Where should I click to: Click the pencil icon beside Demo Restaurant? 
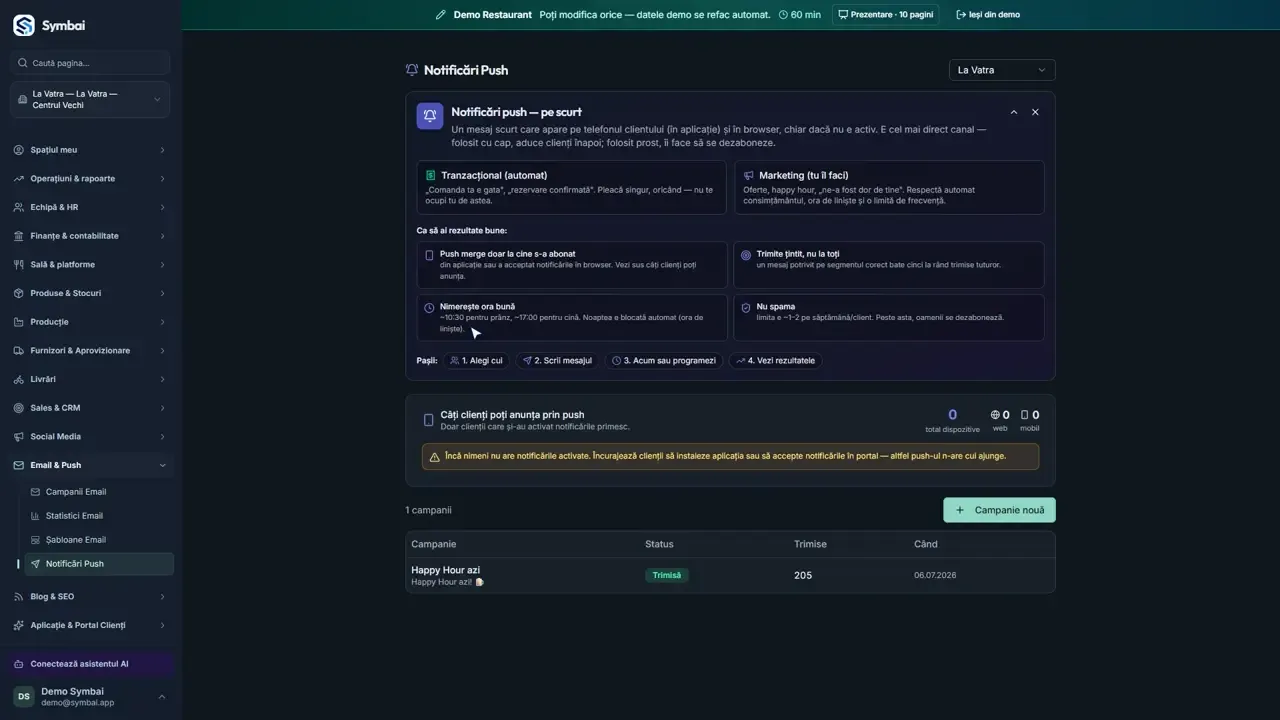[x=441, y=15]
